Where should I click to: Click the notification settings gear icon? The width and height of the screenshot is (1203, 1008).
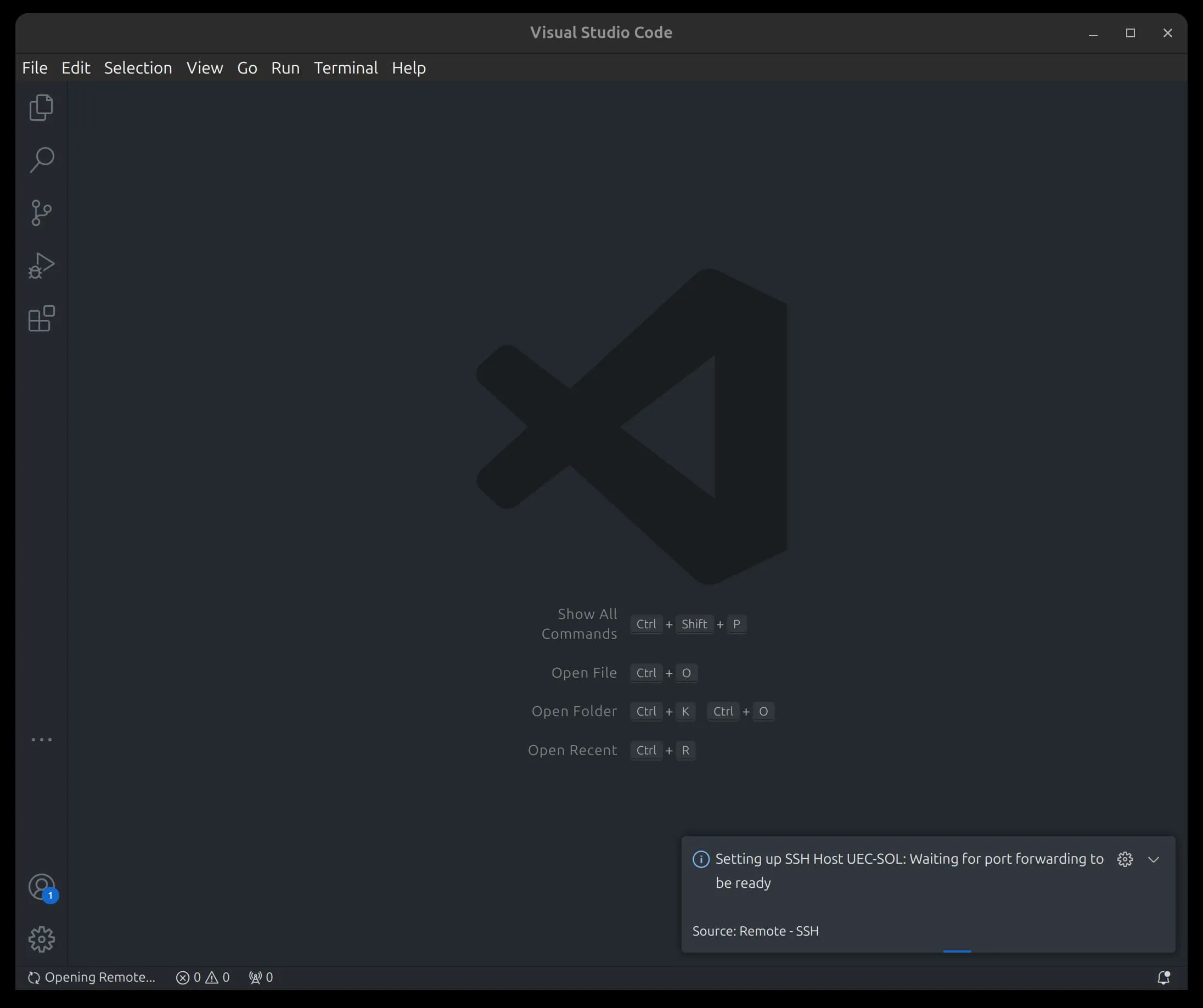tap(1125, 860)
